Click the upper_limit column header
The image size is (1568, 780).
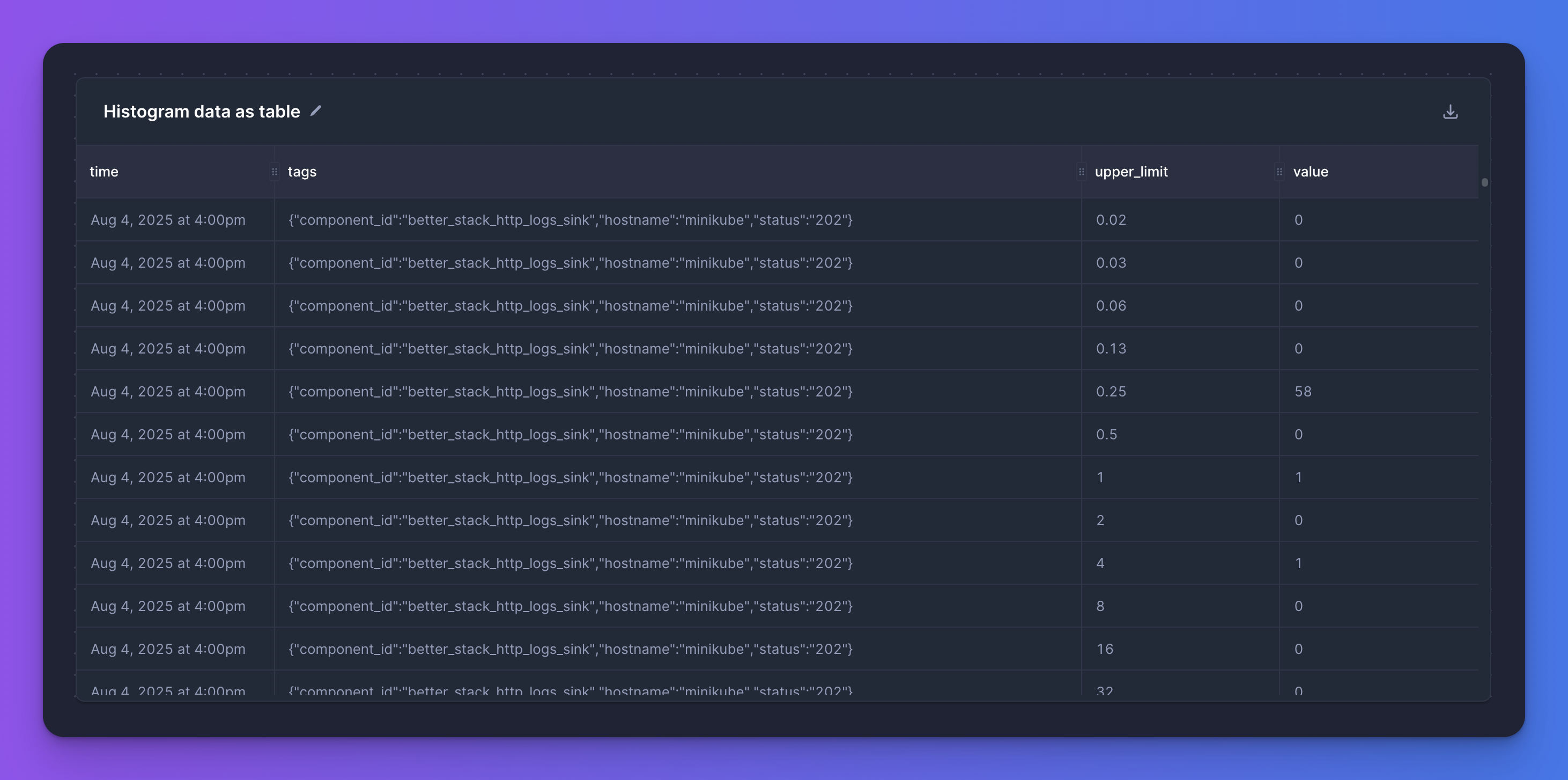tap(1131, 172)
